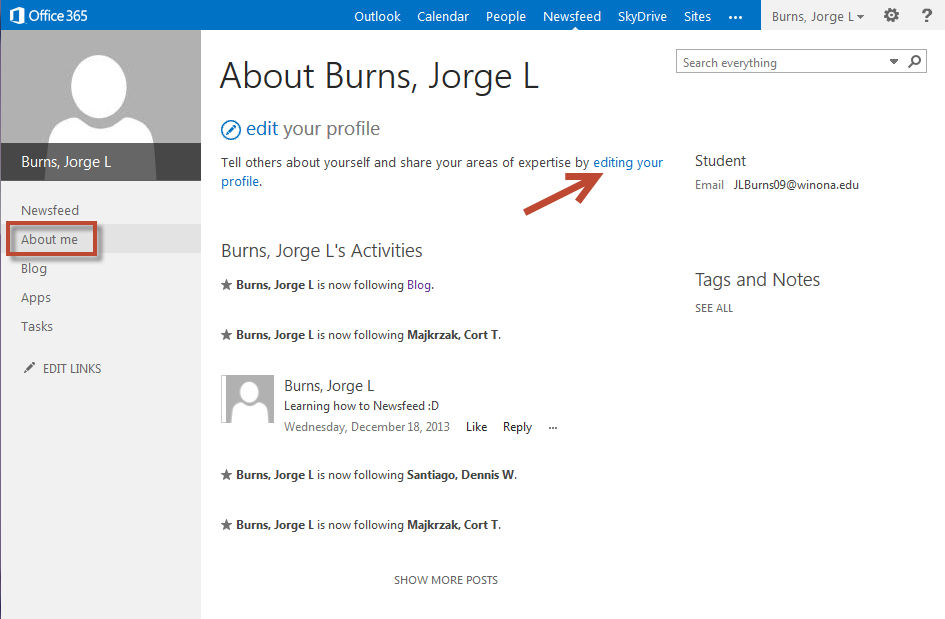The height and width of the screenshot is (619, 945).
Task: Expand the search scope dropdown arrow
Action: [894, 62]
